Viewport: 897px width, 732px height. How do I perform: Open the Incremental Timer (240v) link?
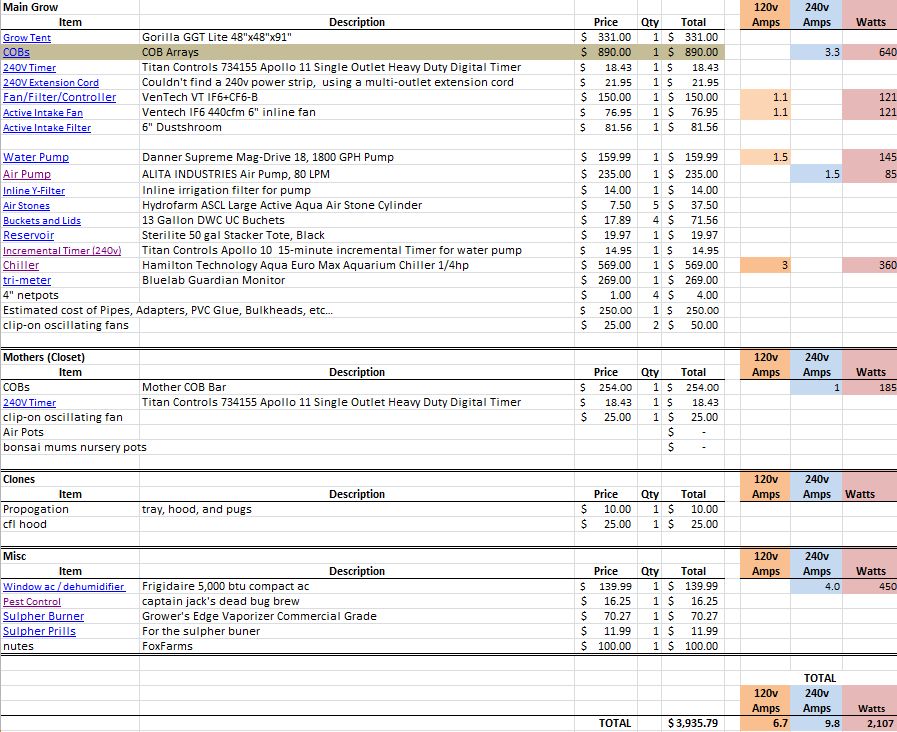coord(62,250)
